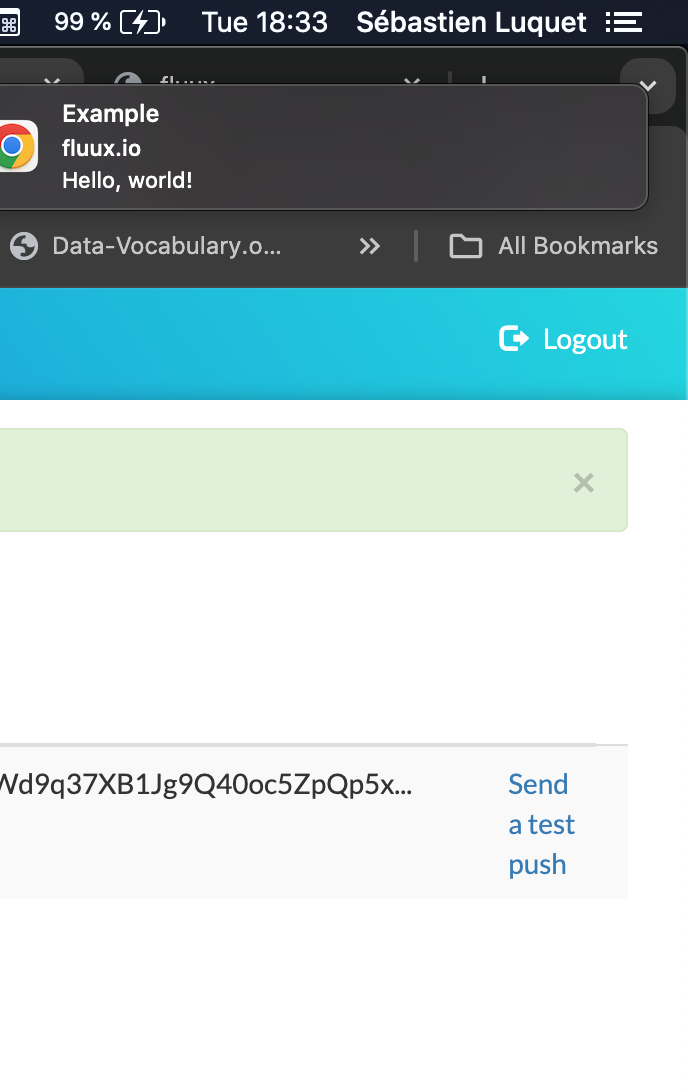This screenshot has height=1092, width=688.
Task: Click the list icon in the menu bar
Action: tap(623, 21)
